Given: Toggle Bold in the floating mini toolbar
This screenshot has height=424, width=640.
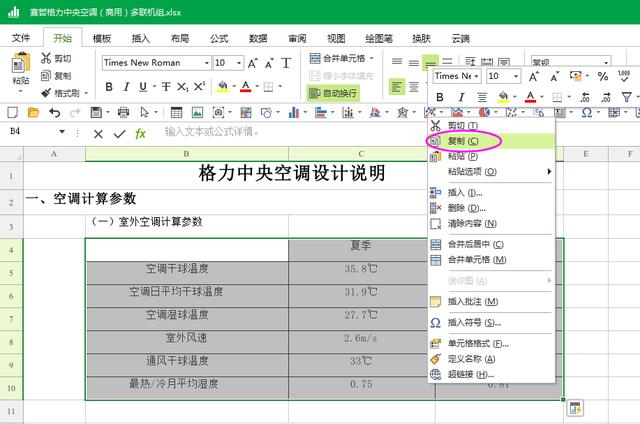Looking at the screenshot, I should click(440, 97).
